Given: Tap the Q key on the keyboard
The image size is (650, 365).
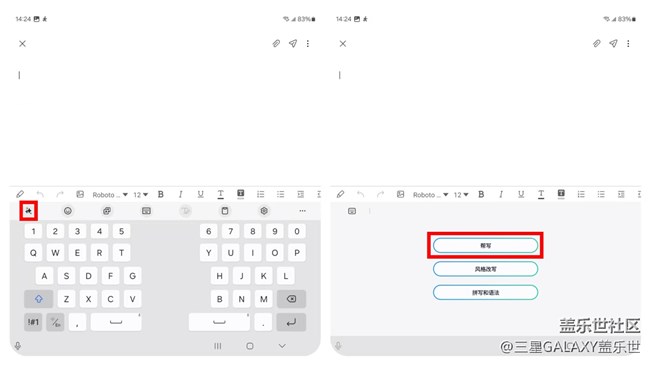Looking at the screenshot, I should coord(33,253).
